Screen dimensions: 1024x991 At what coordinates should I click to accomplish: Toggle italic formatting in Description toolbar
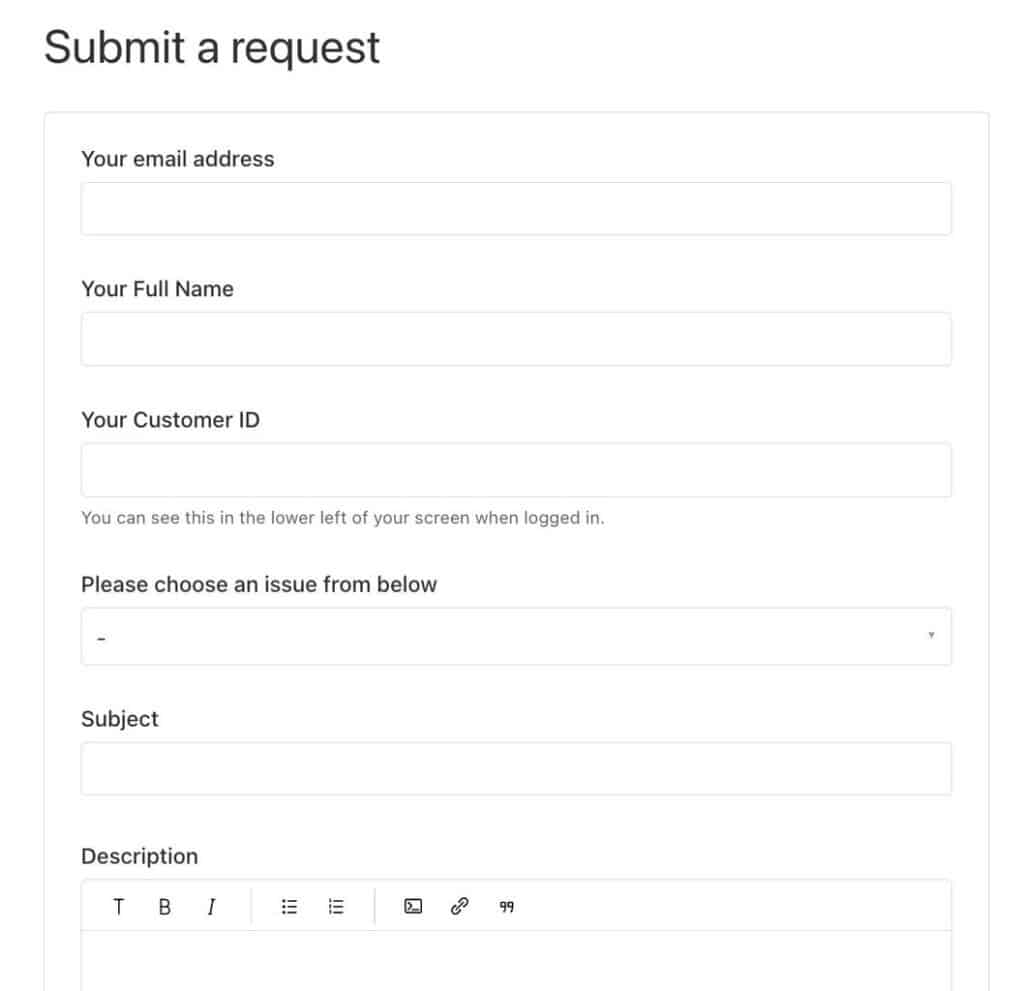click(x=211, y=907)
